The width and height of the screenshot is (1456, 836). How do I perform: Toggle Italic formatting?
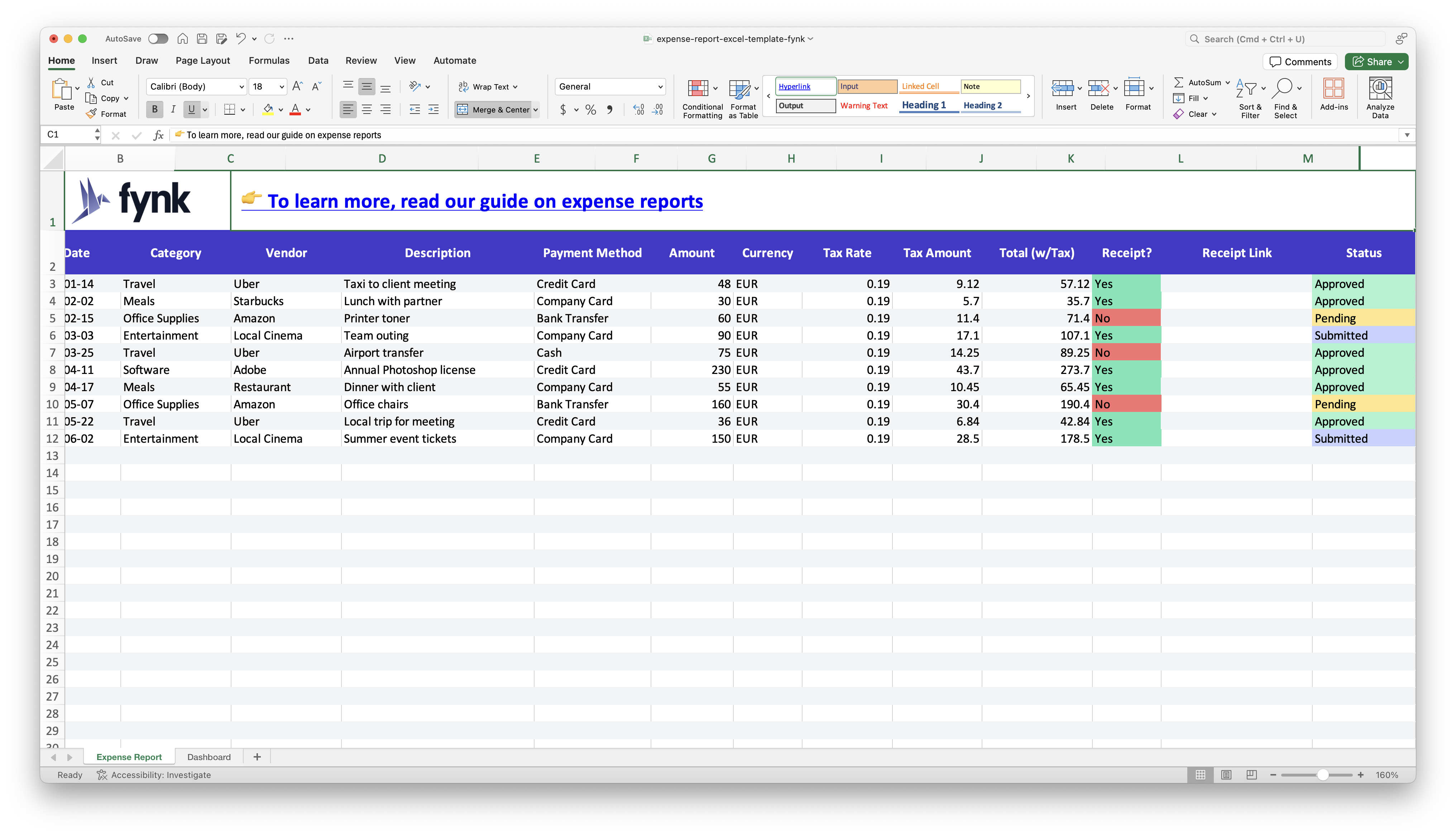tap(173, 109)
